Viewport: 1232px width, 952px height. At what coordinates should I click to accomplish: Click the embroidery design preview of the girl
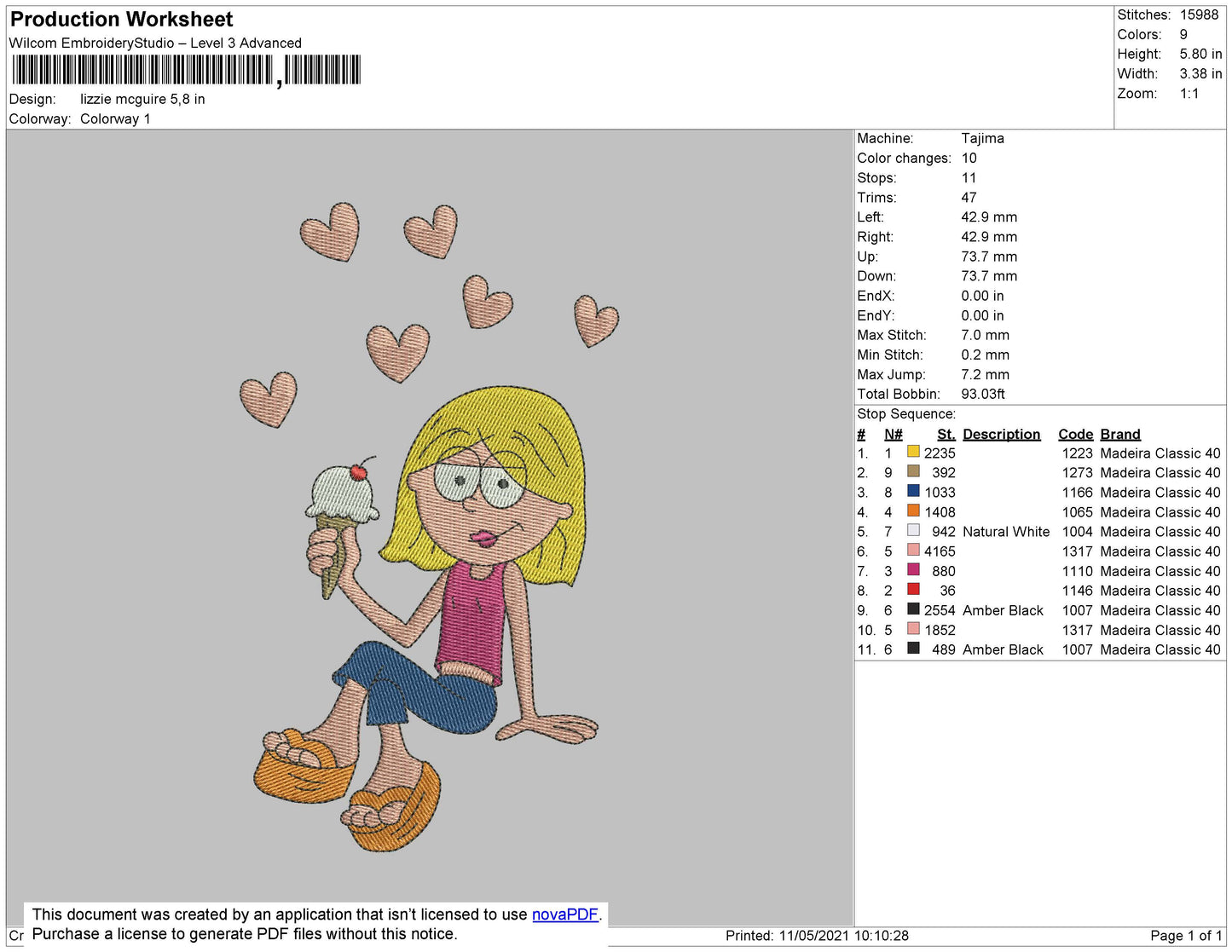coord(430,526)
